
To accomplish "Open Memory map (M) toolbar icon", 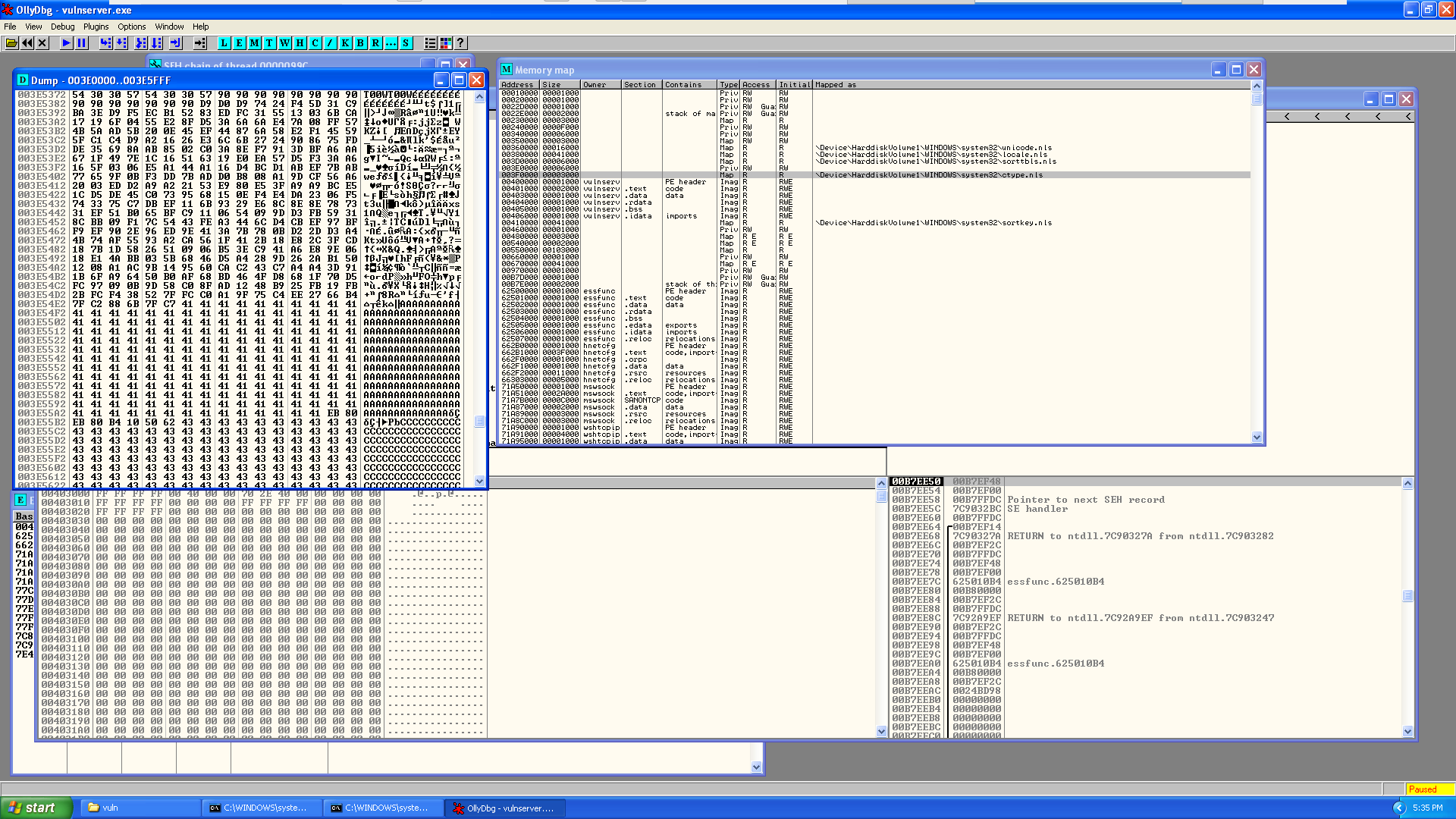I will point(255,43).
